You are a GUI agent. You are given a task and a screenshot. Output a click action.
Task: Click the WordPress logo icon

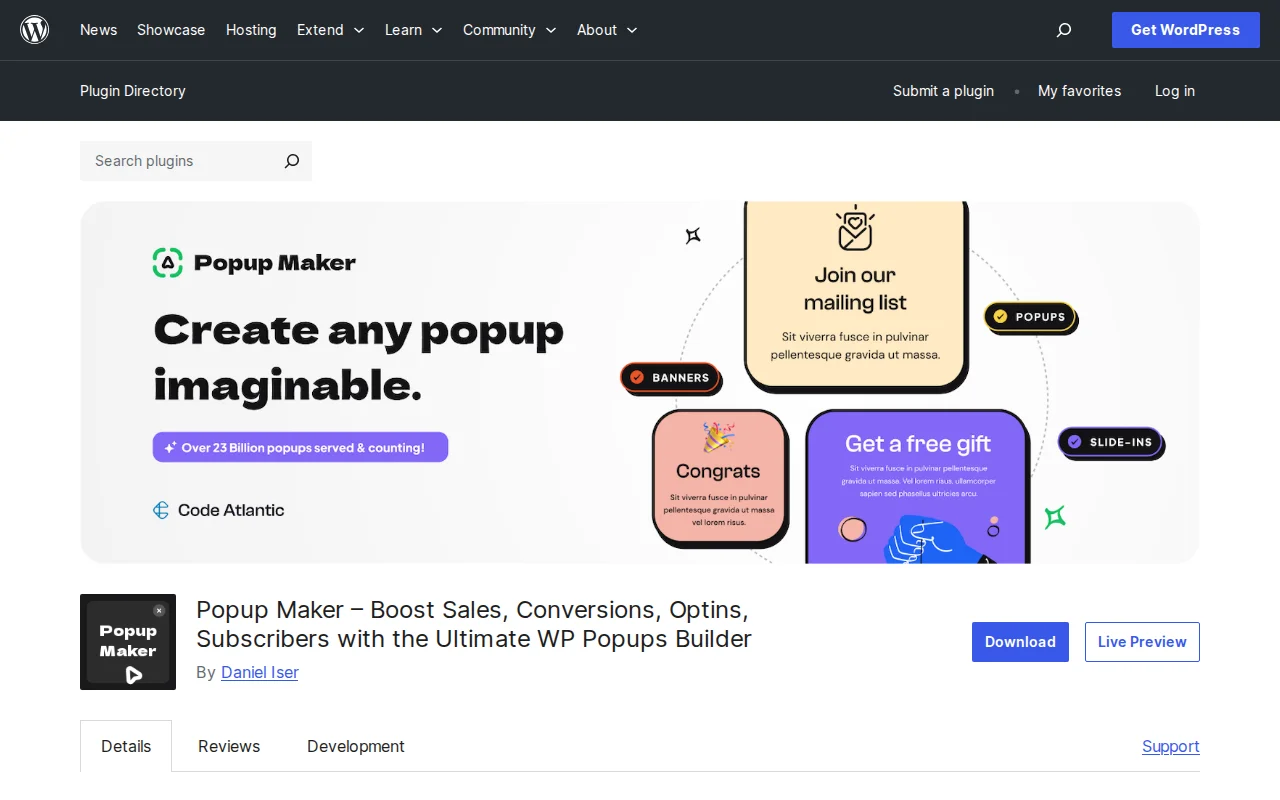coord(34,30)
